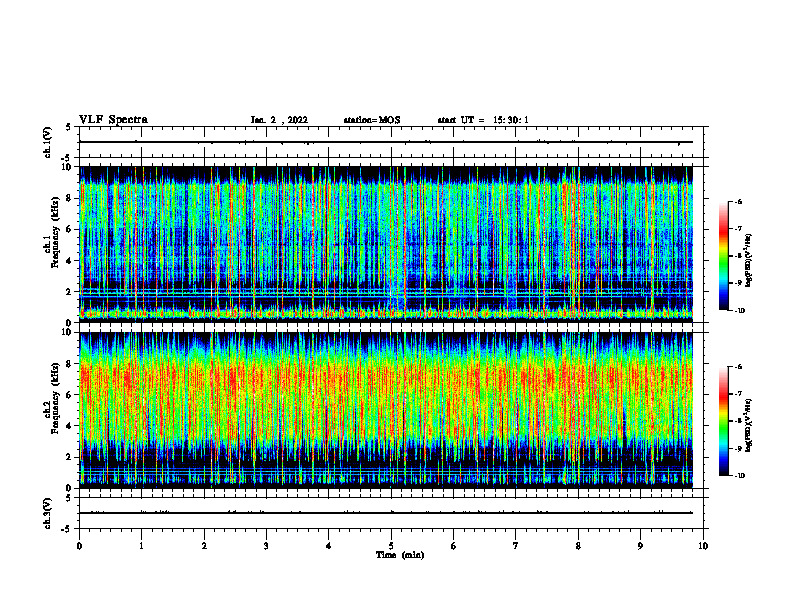
Task: Click the time axis tick label "4"
Action: pyautogui.click(x=328, y=546)
